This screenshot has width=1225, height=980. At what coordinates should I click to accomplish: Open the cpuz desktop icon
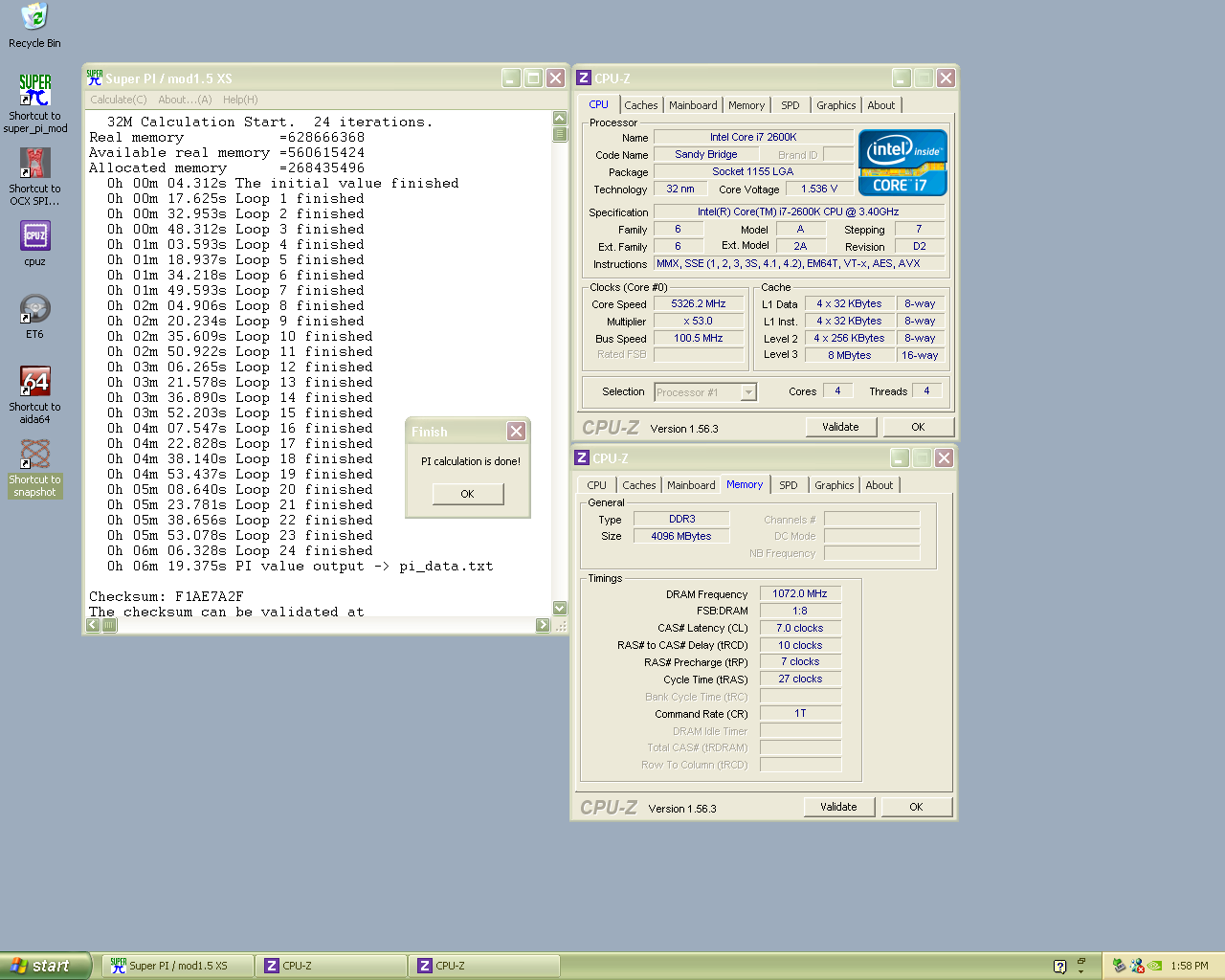34,236
